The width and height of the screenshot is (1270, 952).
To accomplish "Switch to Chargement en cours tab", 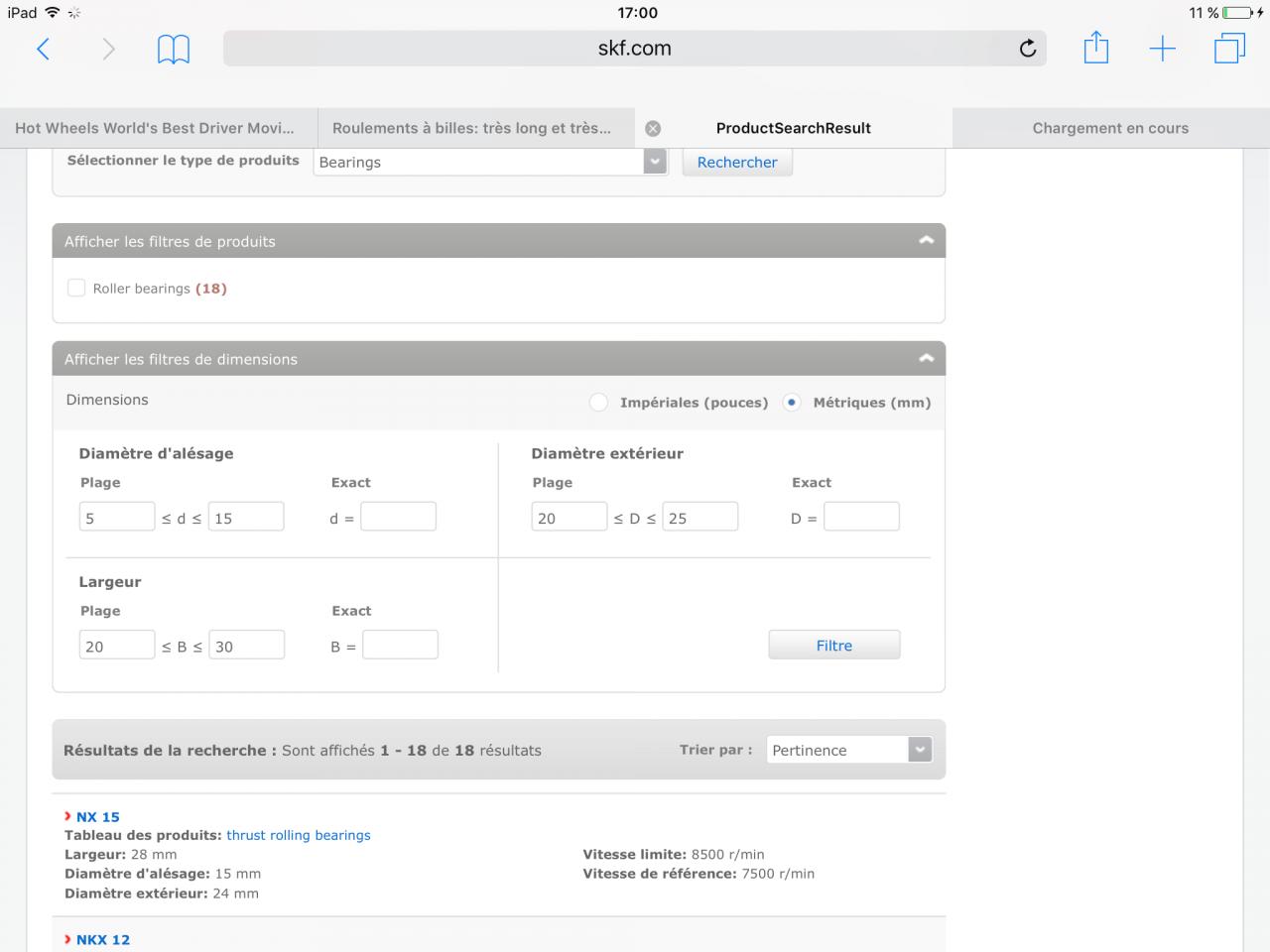I will [x=1111, y=128].
